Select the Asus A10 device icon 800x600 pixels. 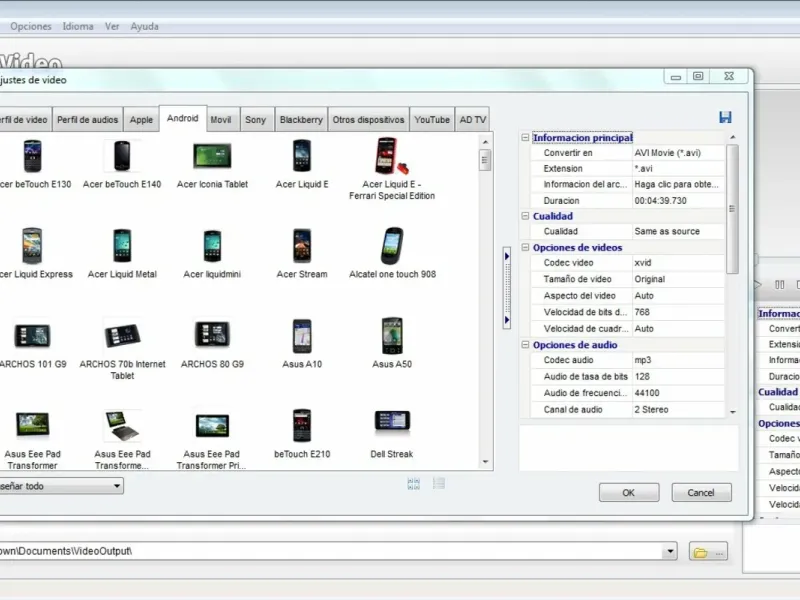coord(302,336)
